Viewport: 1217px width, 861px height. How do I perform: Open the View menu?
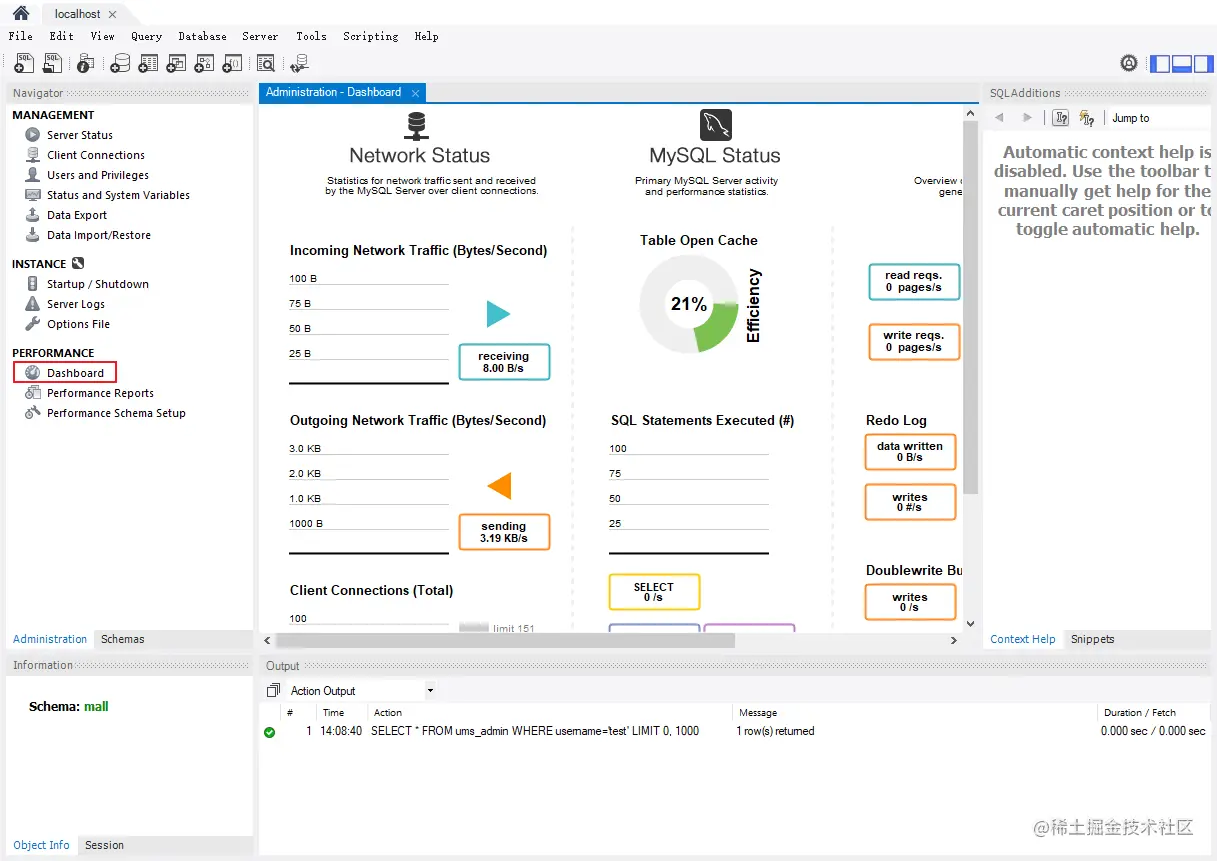click(103, 36)
